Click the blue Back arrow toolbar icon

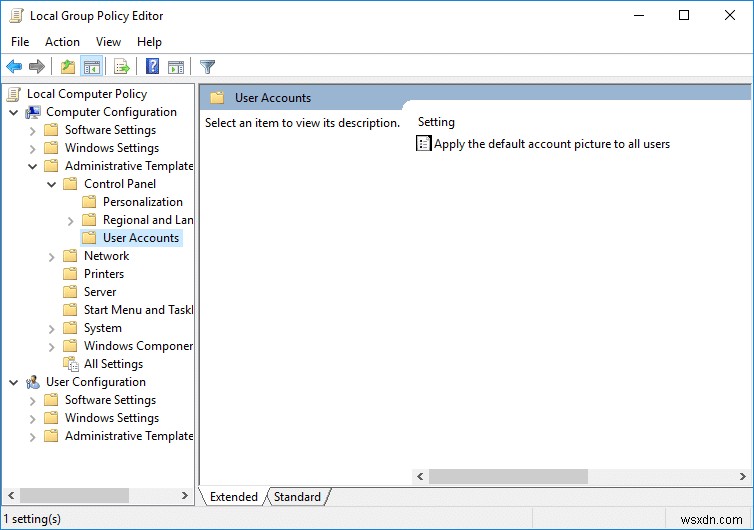14,66
